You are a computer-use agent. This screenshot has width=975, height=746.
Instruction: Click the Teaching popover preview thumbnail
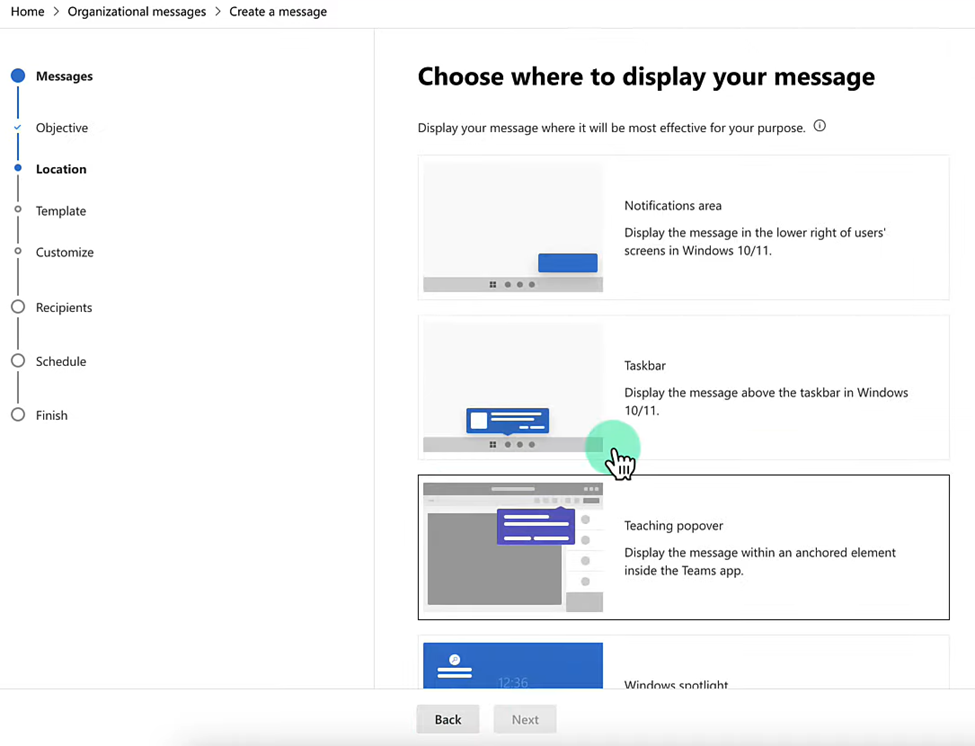point(513,547)
